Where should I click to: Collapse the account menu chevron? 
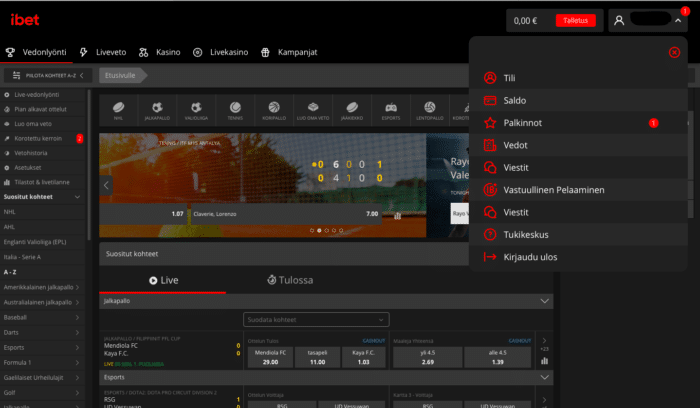pos(678,21)
